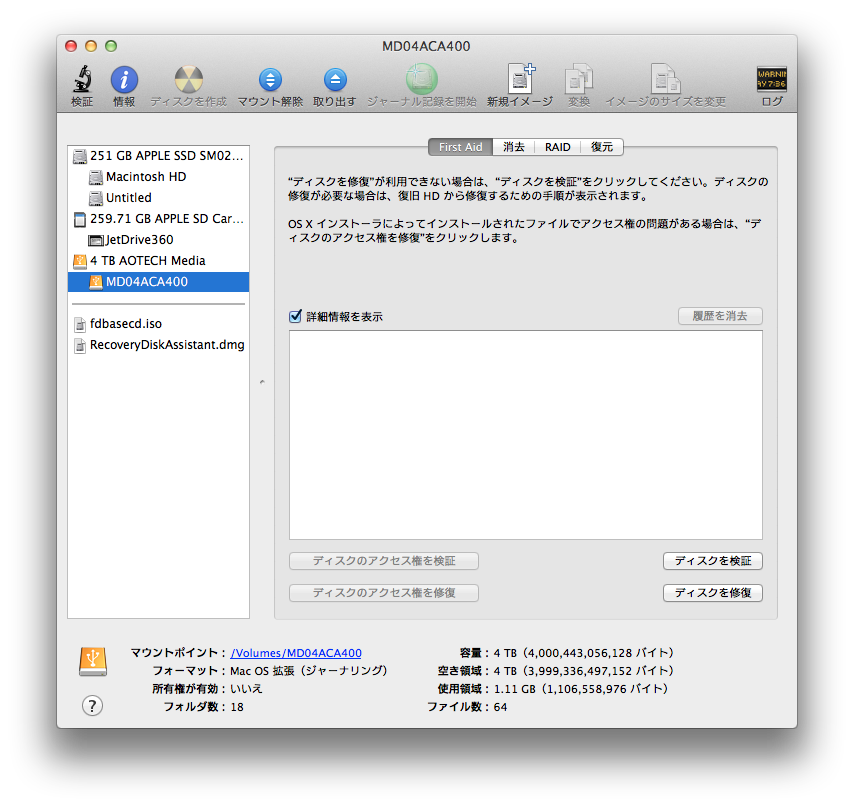
Task: Click the help question mark button
Action: click(x=93, y=706)
